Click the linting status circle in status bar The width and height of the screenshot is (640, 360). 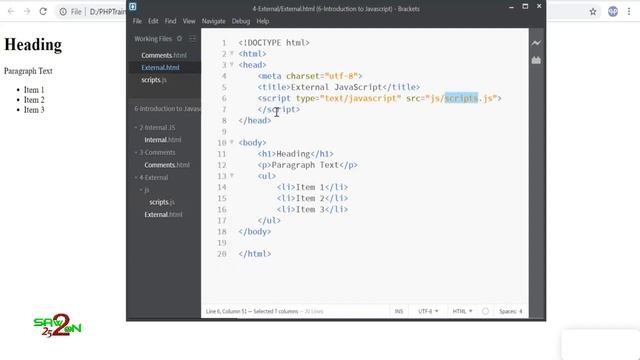click(485, 311)
